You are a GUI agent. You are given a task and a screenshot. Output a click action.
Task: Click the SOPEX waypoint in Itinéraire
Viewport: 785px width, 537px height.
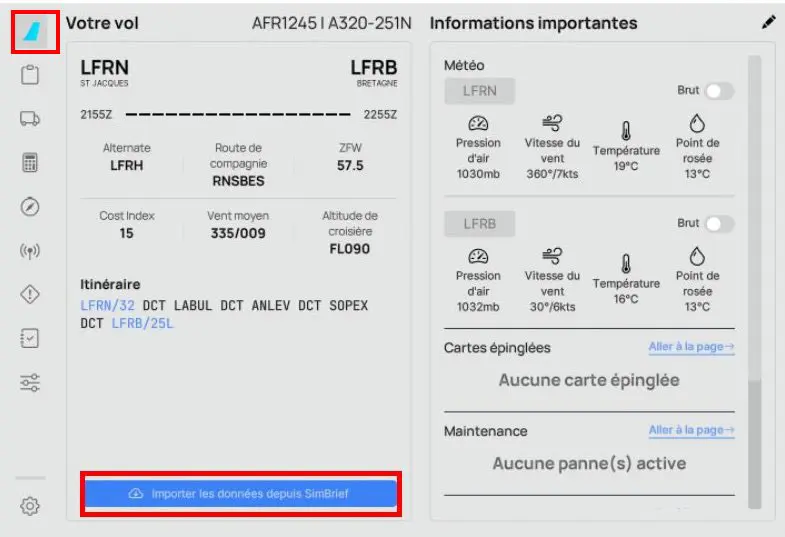pos(348,305)
